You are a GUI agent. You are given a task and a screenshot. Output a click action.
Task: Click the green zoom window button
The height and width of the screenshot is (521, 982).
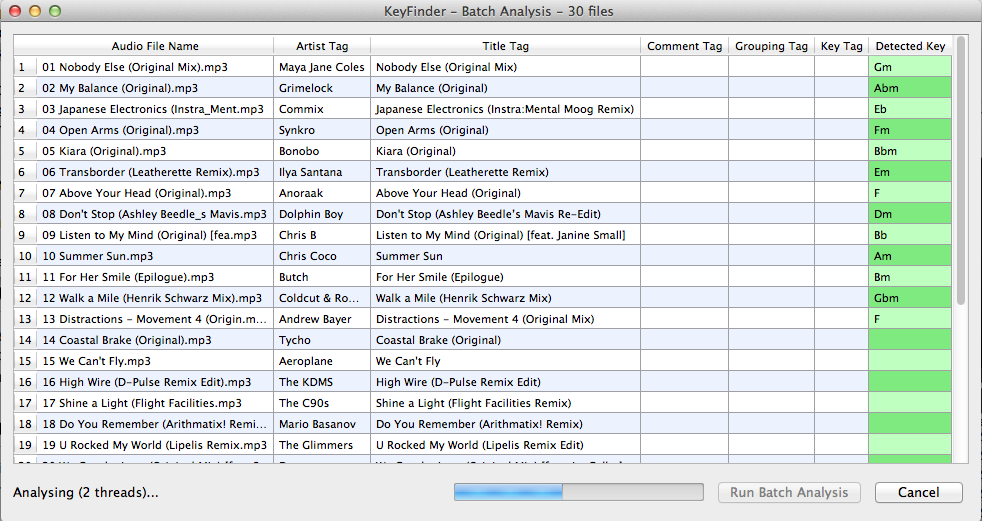click(55, 11)
